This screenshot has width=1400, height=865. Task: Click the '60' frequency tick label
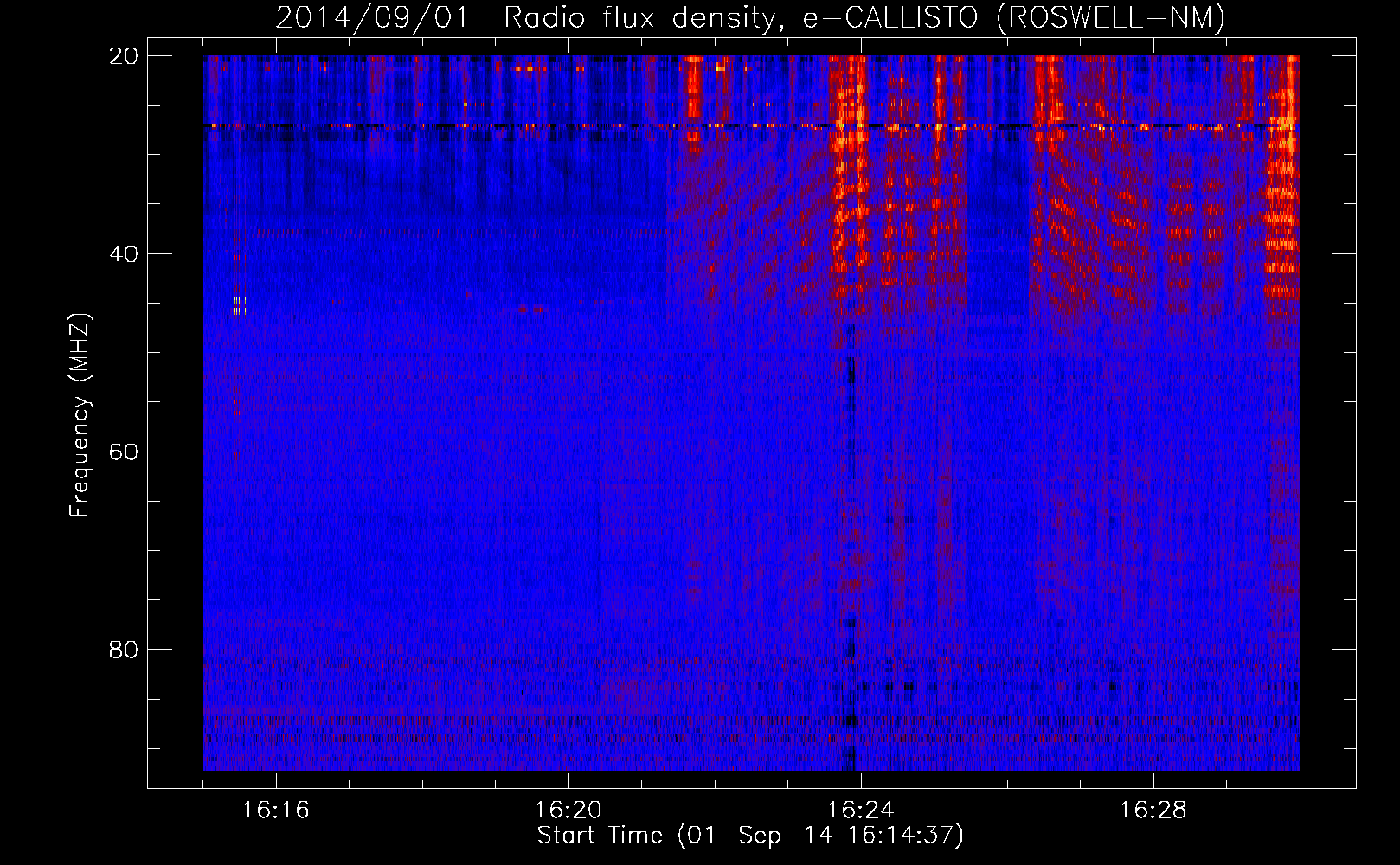click(124, 452)
